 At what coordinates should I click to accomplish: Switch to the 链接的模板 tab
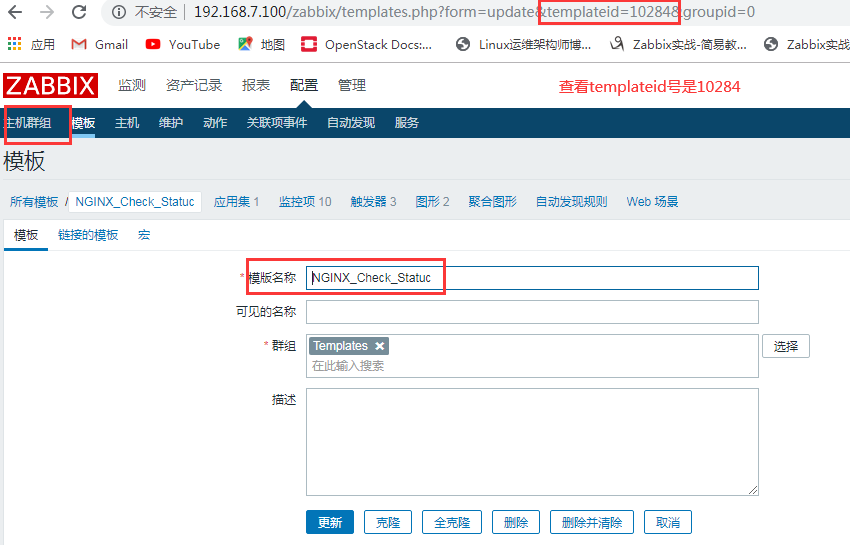click(88, 235)
